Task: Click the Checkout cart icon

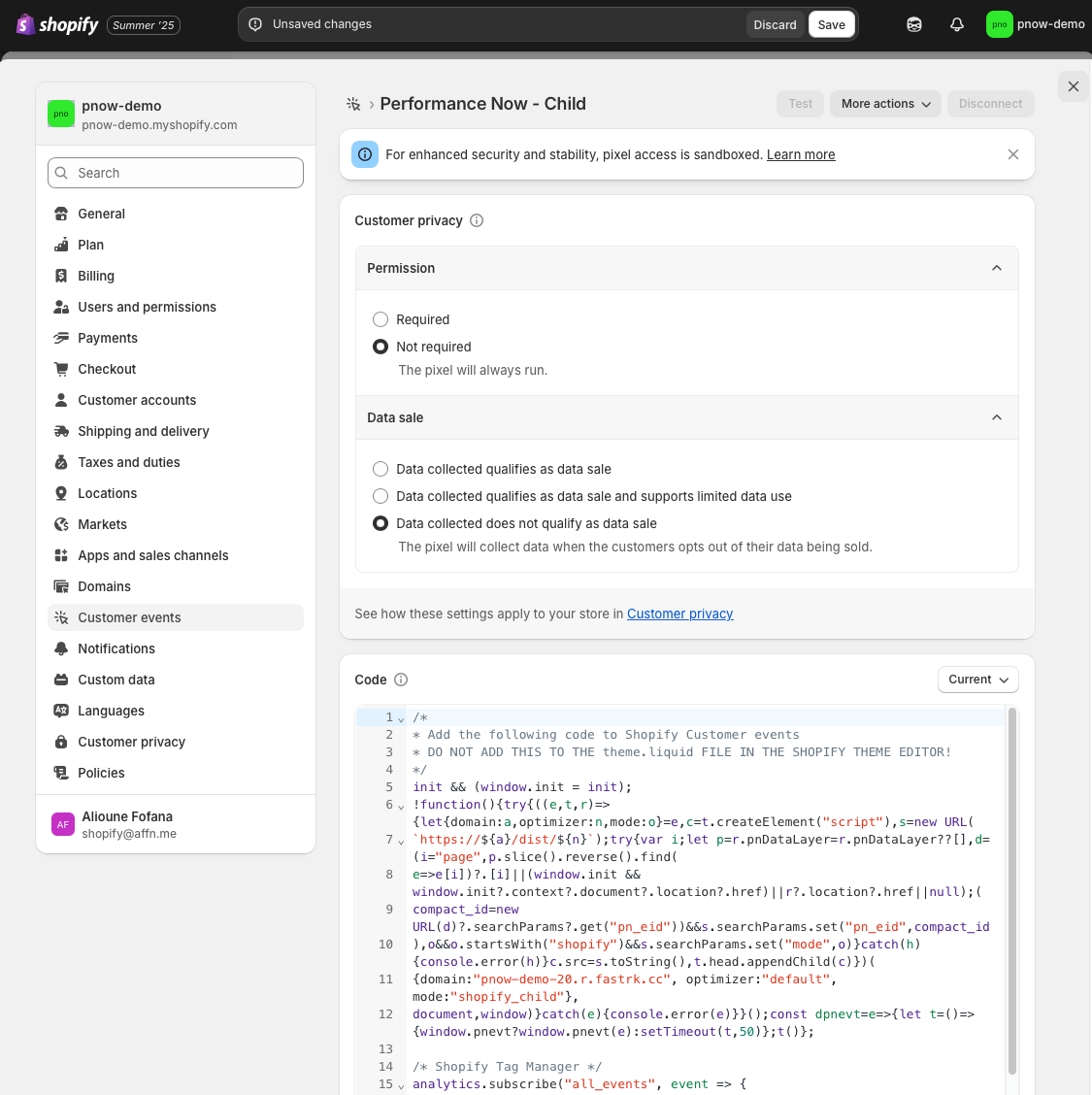Action: pyautogui.click(x=61, y=370)
